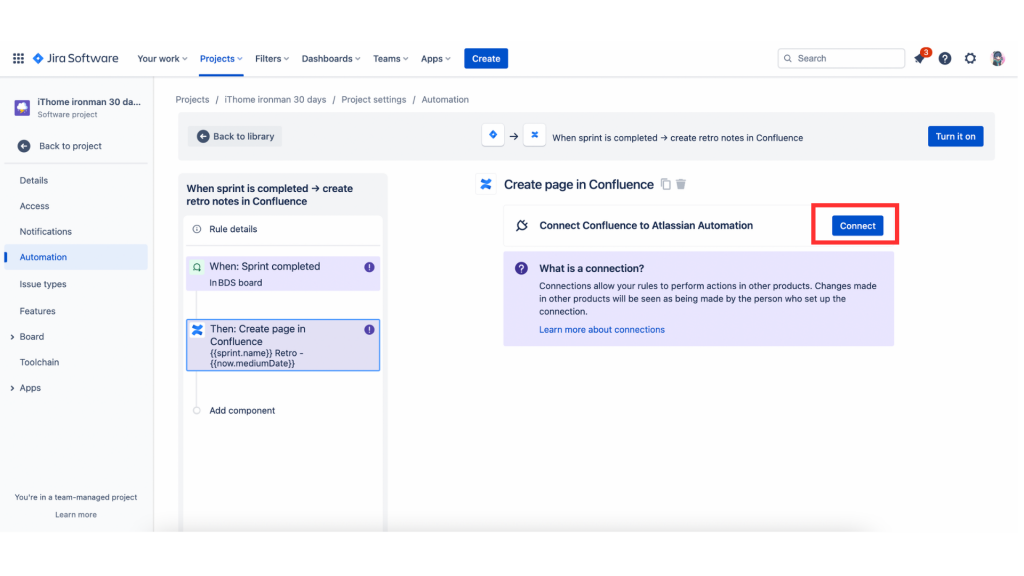Expand the Apps section in sidebar

click(12, 389)
